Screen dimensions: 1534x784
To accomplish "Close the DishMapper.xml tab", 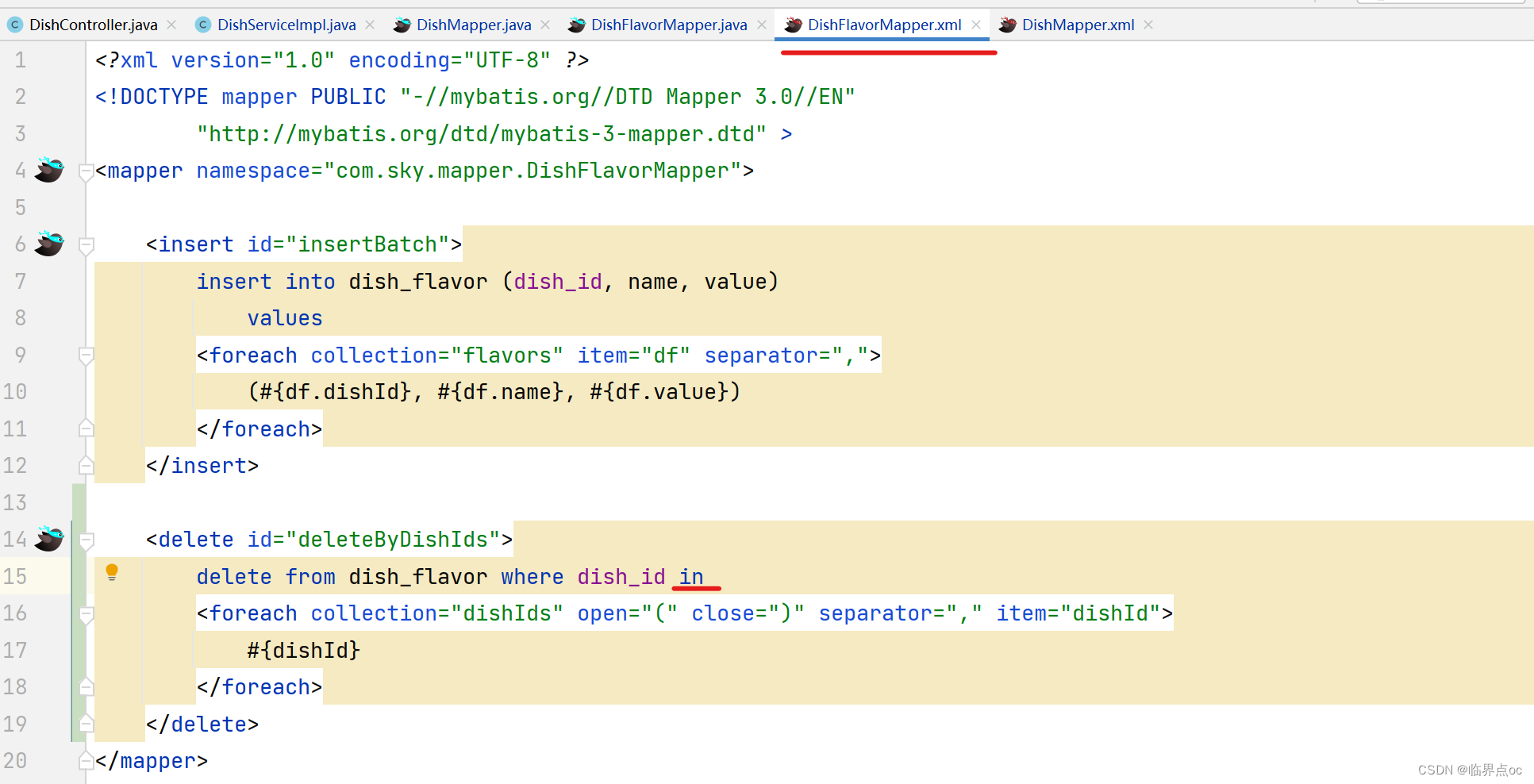I will tap(1148, 25).
